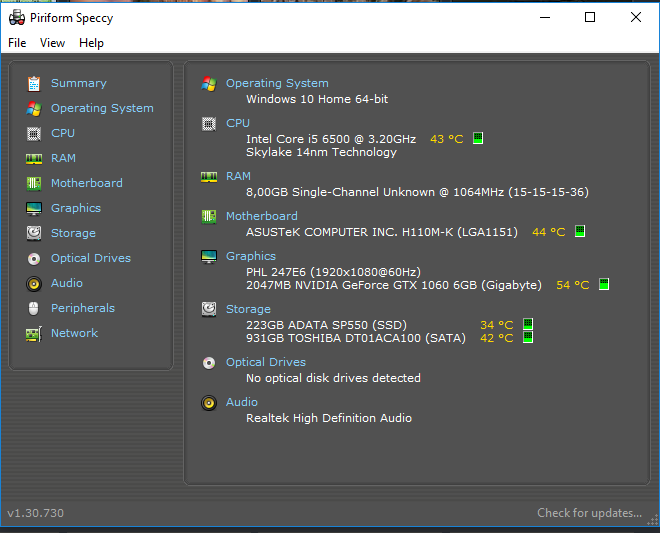Open the Storage drive icon in sidebar
The width and height of the screenshot is (660, 533).
(x=34, y=233)
